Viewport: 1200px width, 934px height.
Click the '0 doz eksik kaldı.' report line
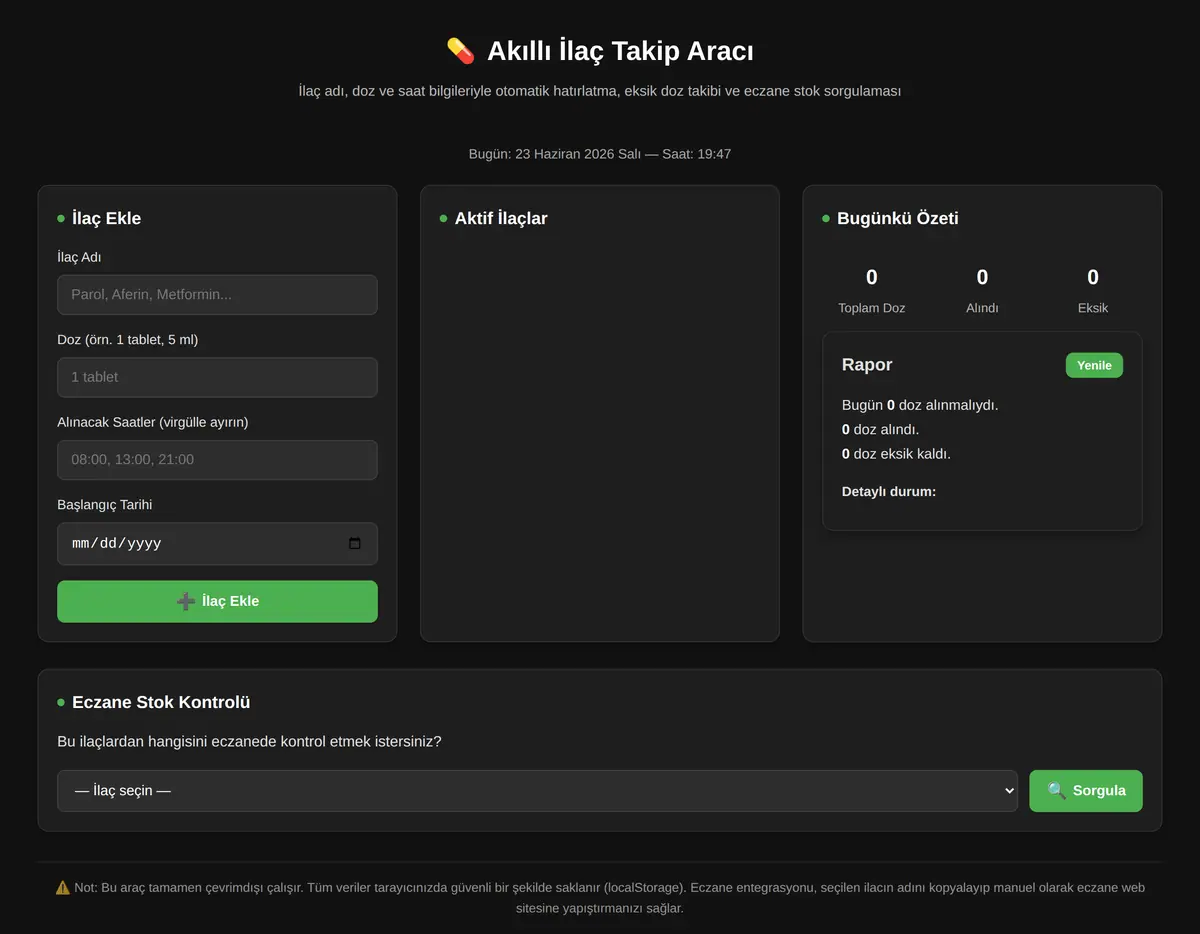(x=896, y=453)
